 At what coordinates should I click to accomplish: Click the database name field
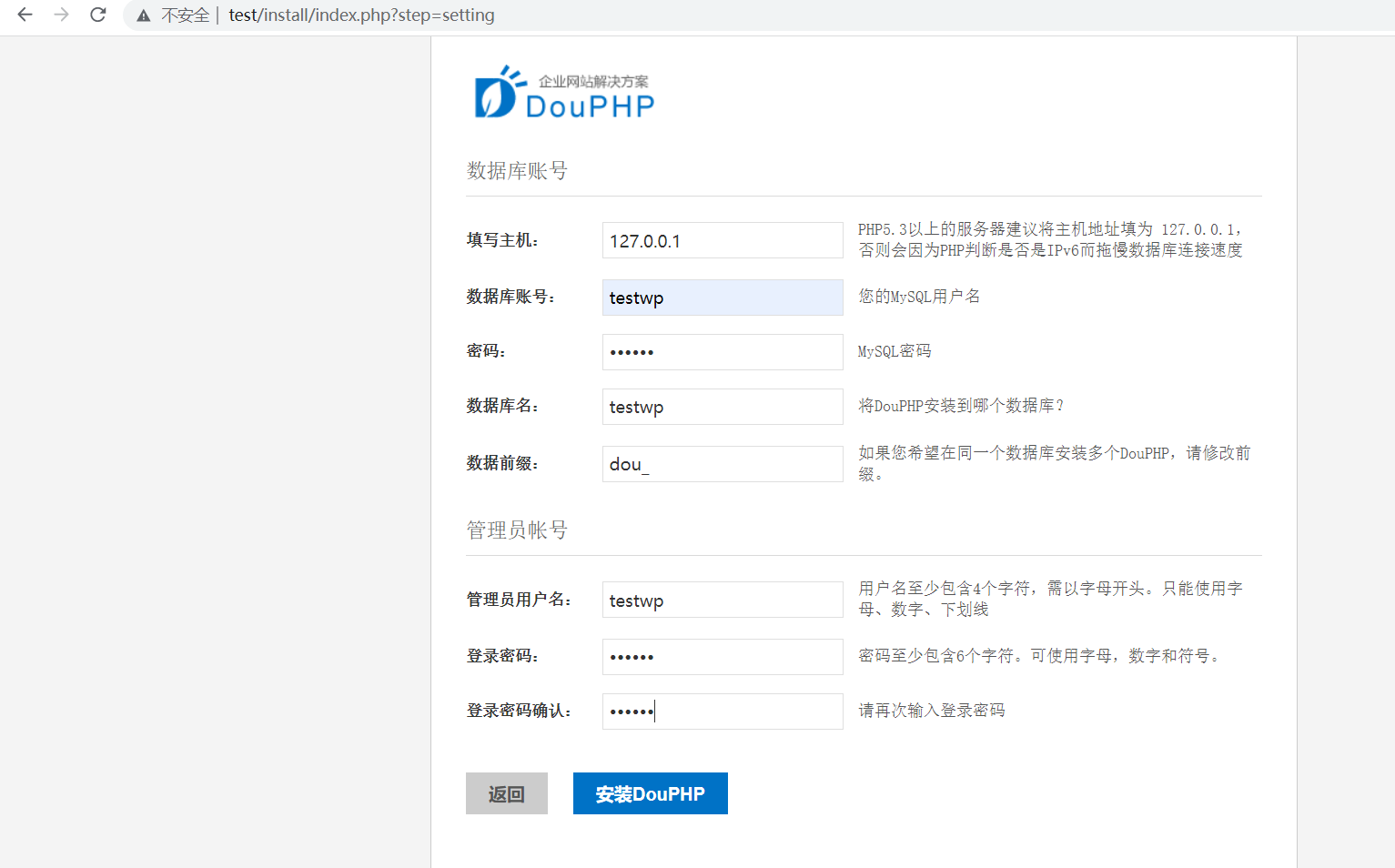coord(723,407)
